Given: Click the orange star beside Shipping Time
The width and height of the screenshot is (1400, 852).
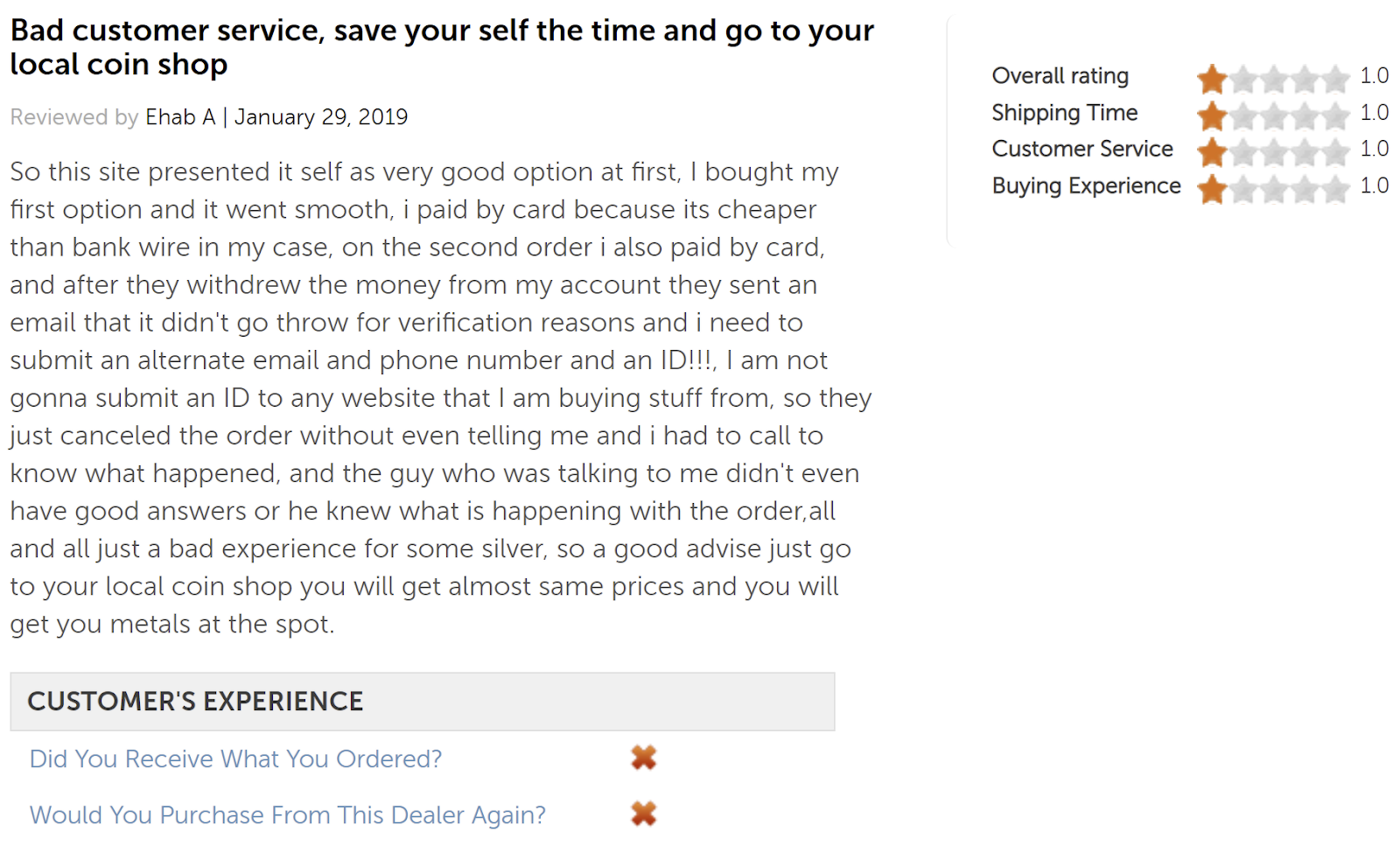Looking at the screenshot, I should pyautogui.click(x=1212, y=115).
